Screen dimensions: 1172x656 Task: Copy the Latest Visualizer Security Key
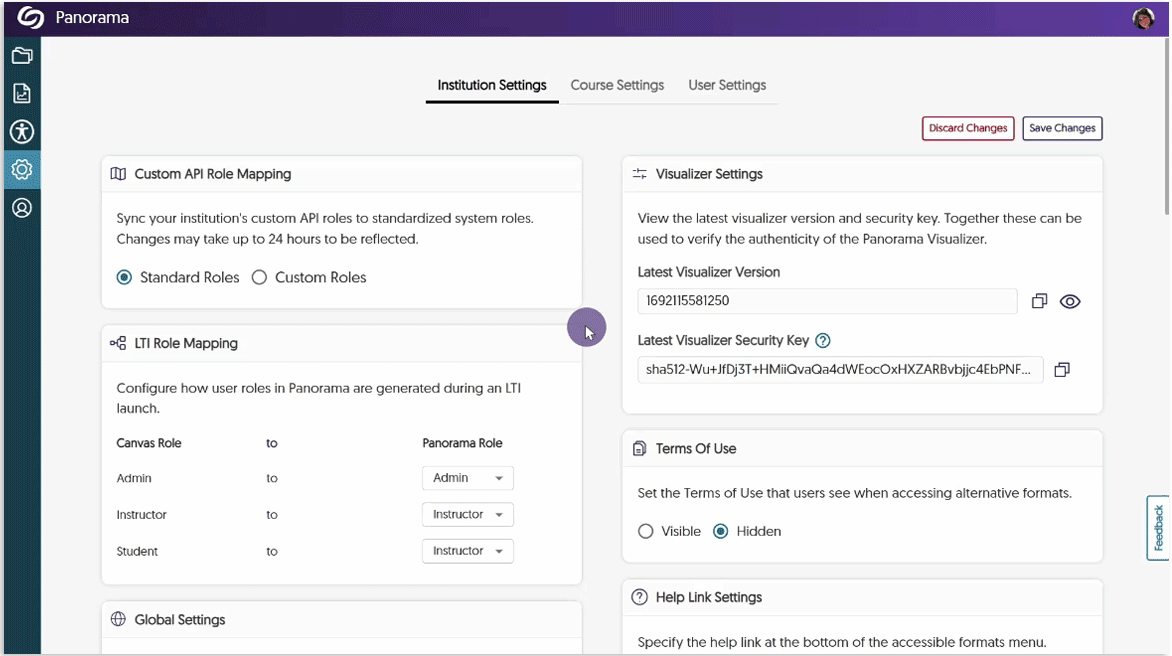click(x=1062, y=369)
